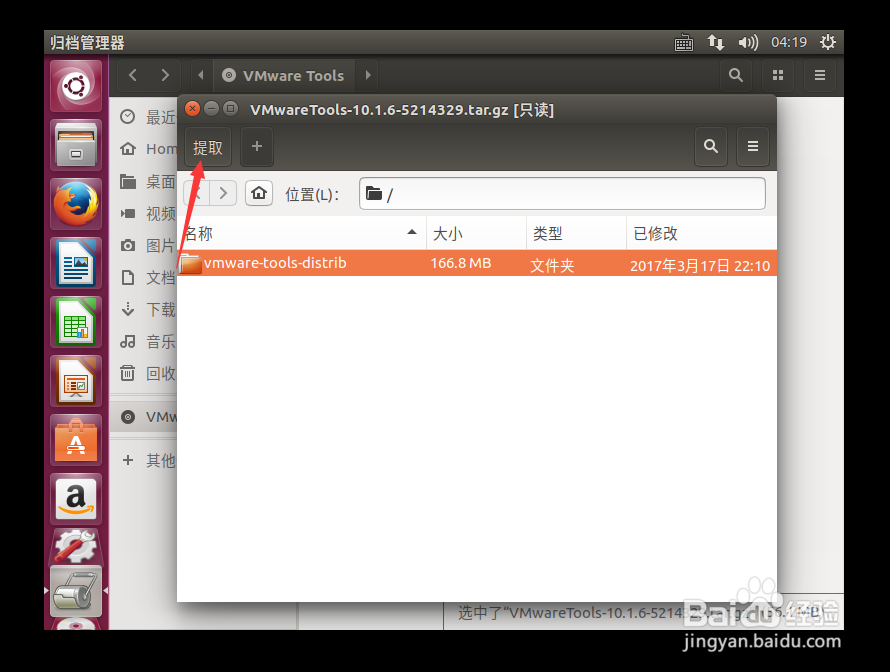Open 音乐 music in Files sidebar
The image size is (890, 672).
144,342
